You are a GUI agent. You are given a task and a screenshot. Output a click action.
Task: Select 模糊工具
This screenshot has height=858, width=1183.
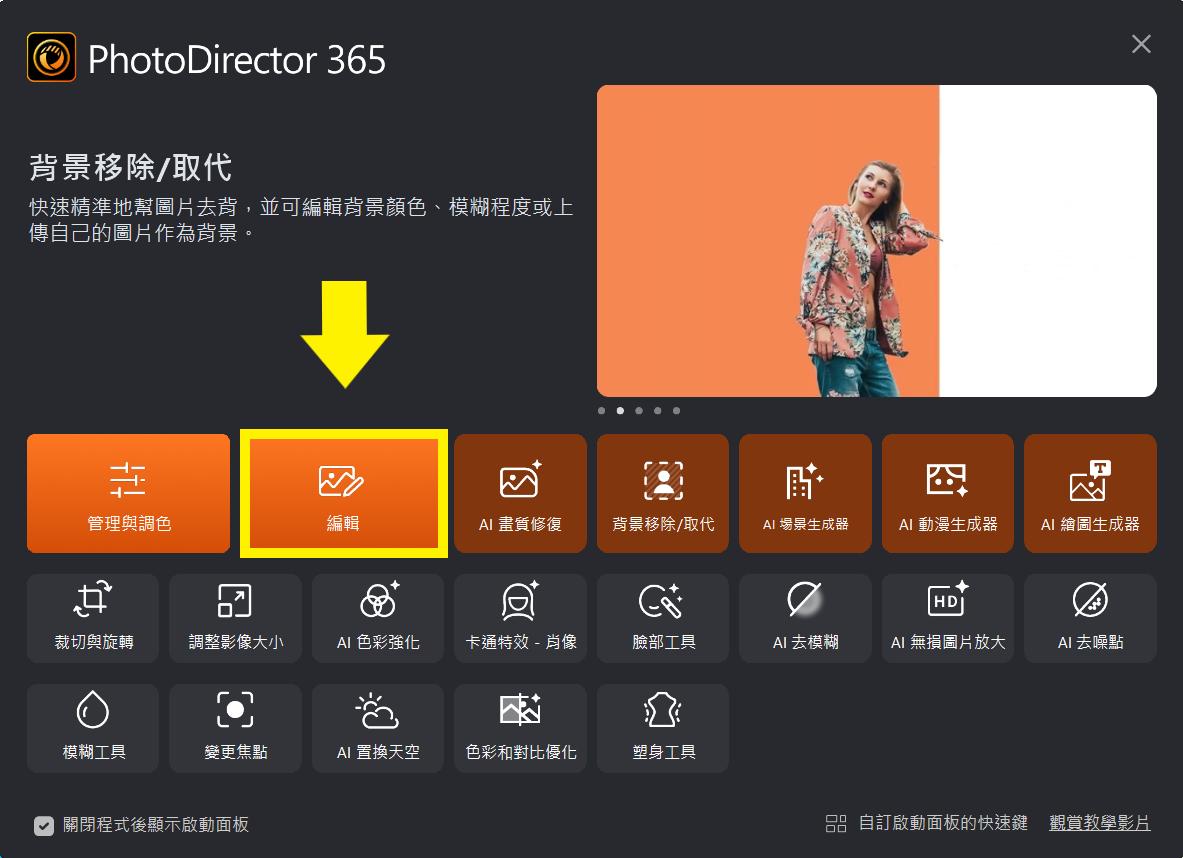tap(93, 728)
